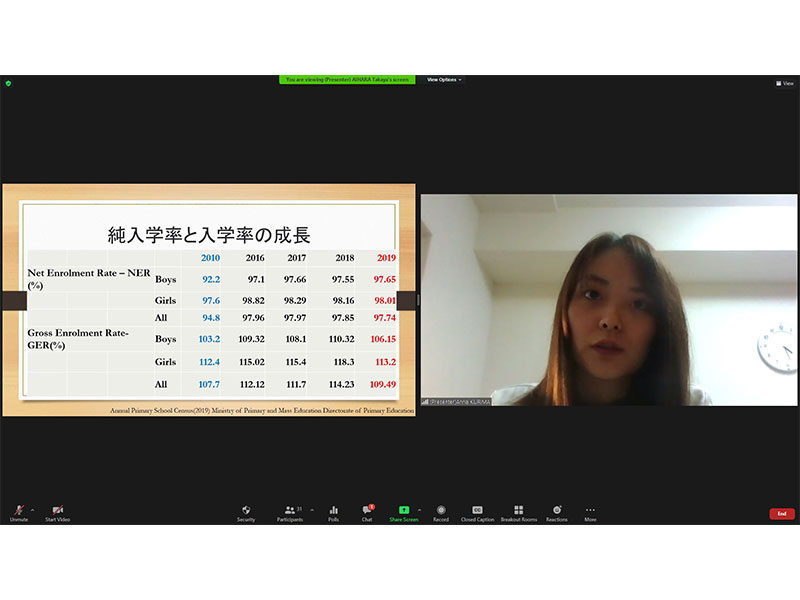Expand the arrow next to Participants
Screen dimensions: 800x600
(311, 509)
